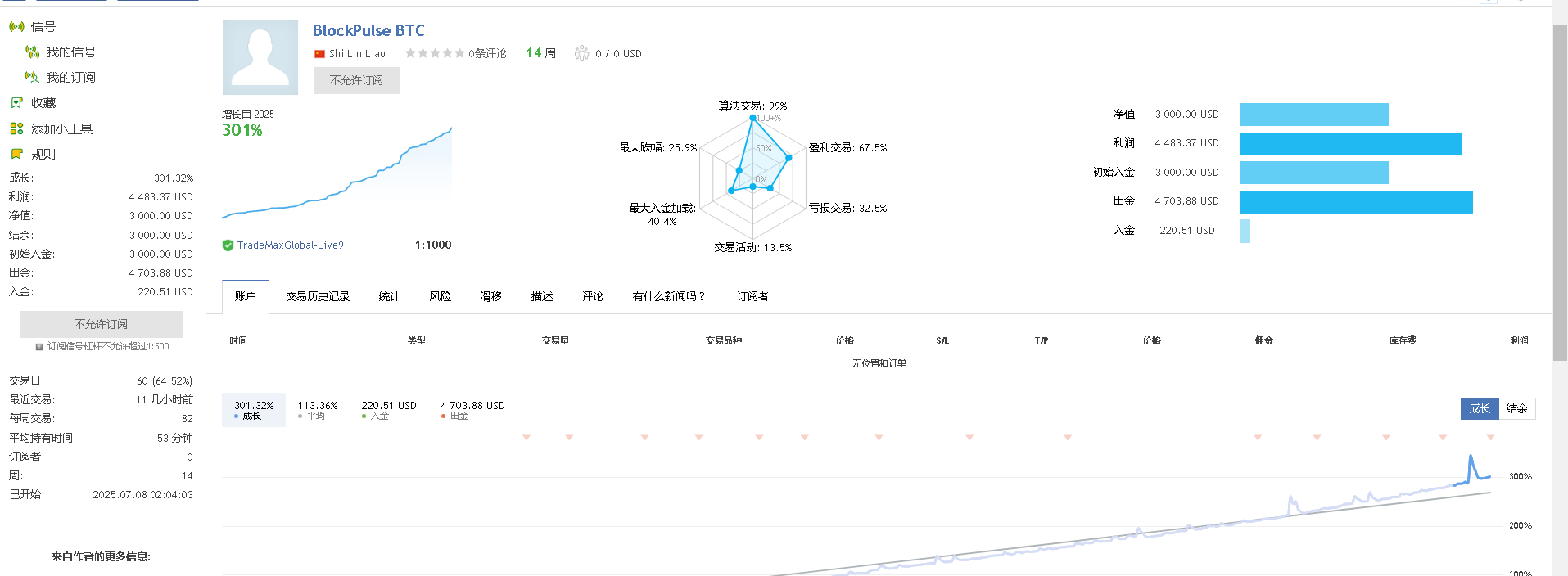Click 不允许订阅 button in left sidebar
1568x576 pixels.
pyautogui.click(x=101, y=324)
